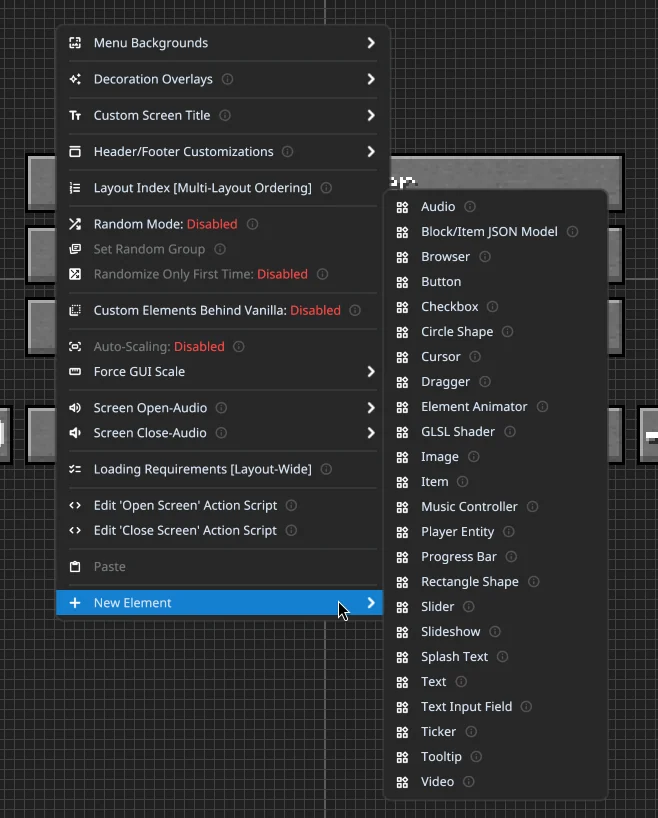Click the Close Screen Action Script code icon
The image size is (658, 818).
tap(75, 531)
